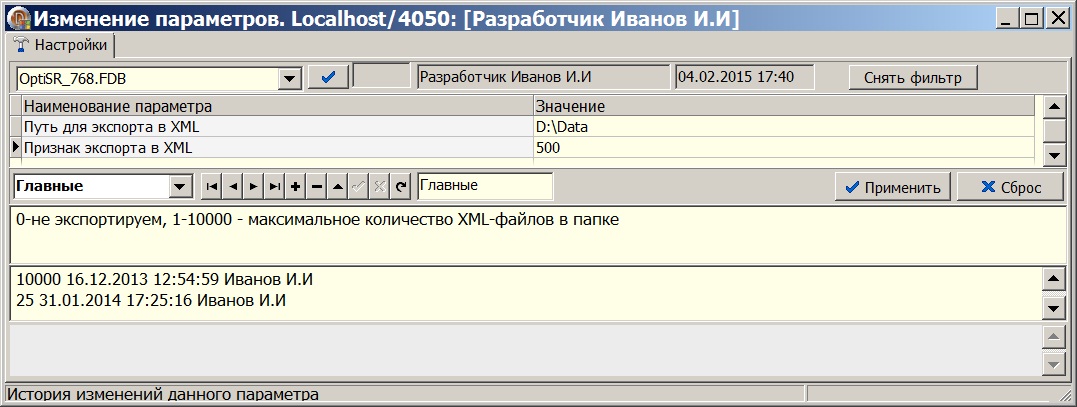This screenshot has width=1077, height=407.
Task: Minimize the Изменение параметров window
Action: [x=1008, y=19]
